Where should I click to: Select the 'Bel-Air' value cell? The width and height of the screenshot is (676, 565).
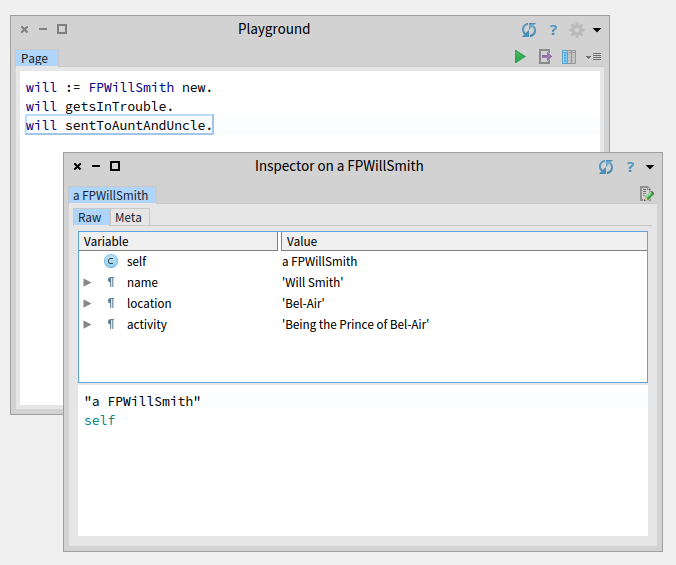pos(303,303)
